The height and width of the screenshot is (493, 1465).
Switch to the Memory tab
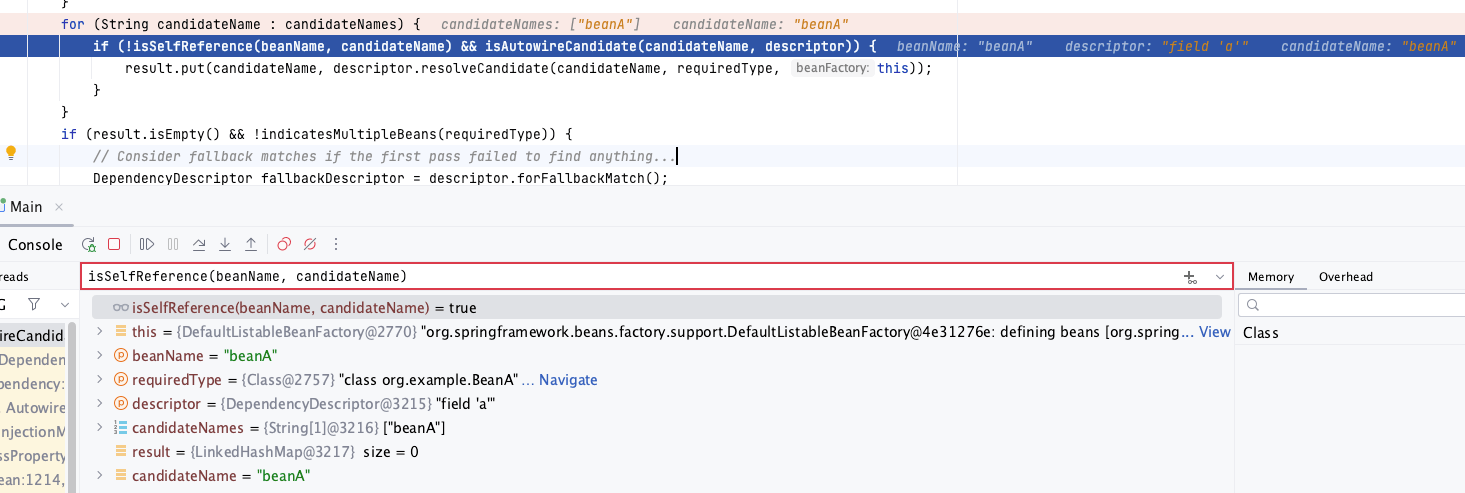tap(1271, 277)
